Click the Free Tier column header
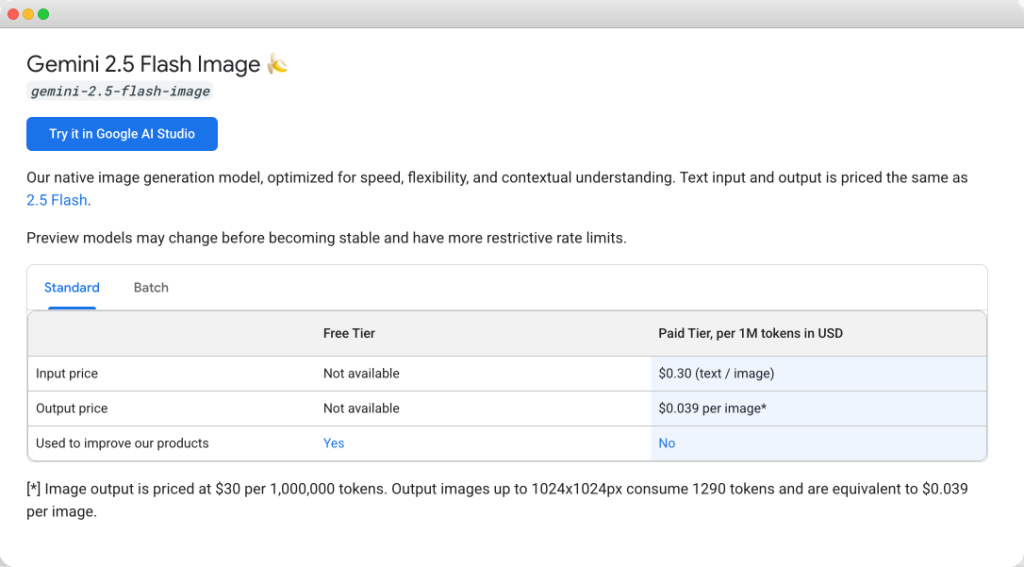 349,333
